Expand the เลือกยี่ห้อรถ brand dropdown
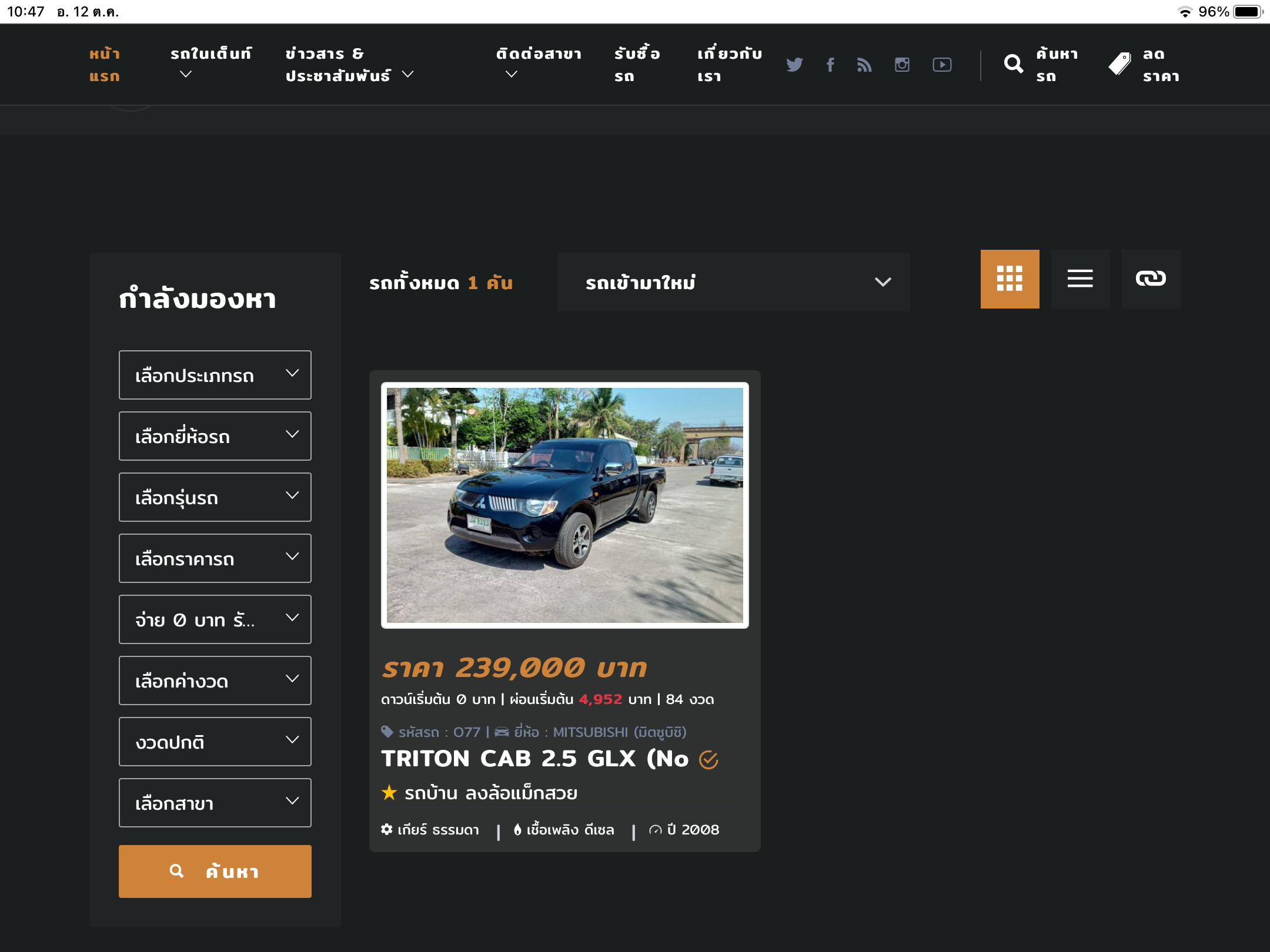 [x=215, y=436]
